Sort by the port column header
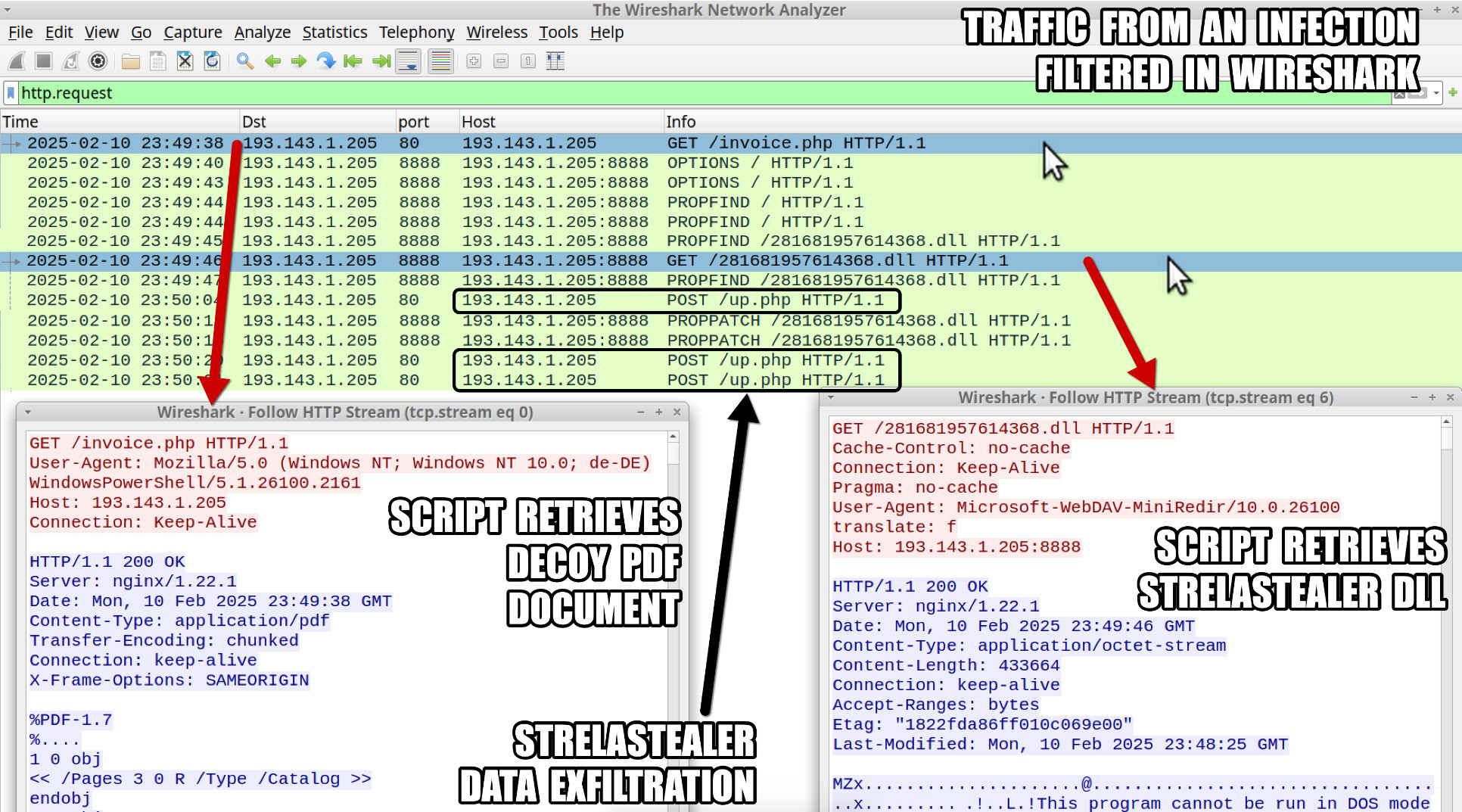 pyautogui.click(x=428, y=122)
